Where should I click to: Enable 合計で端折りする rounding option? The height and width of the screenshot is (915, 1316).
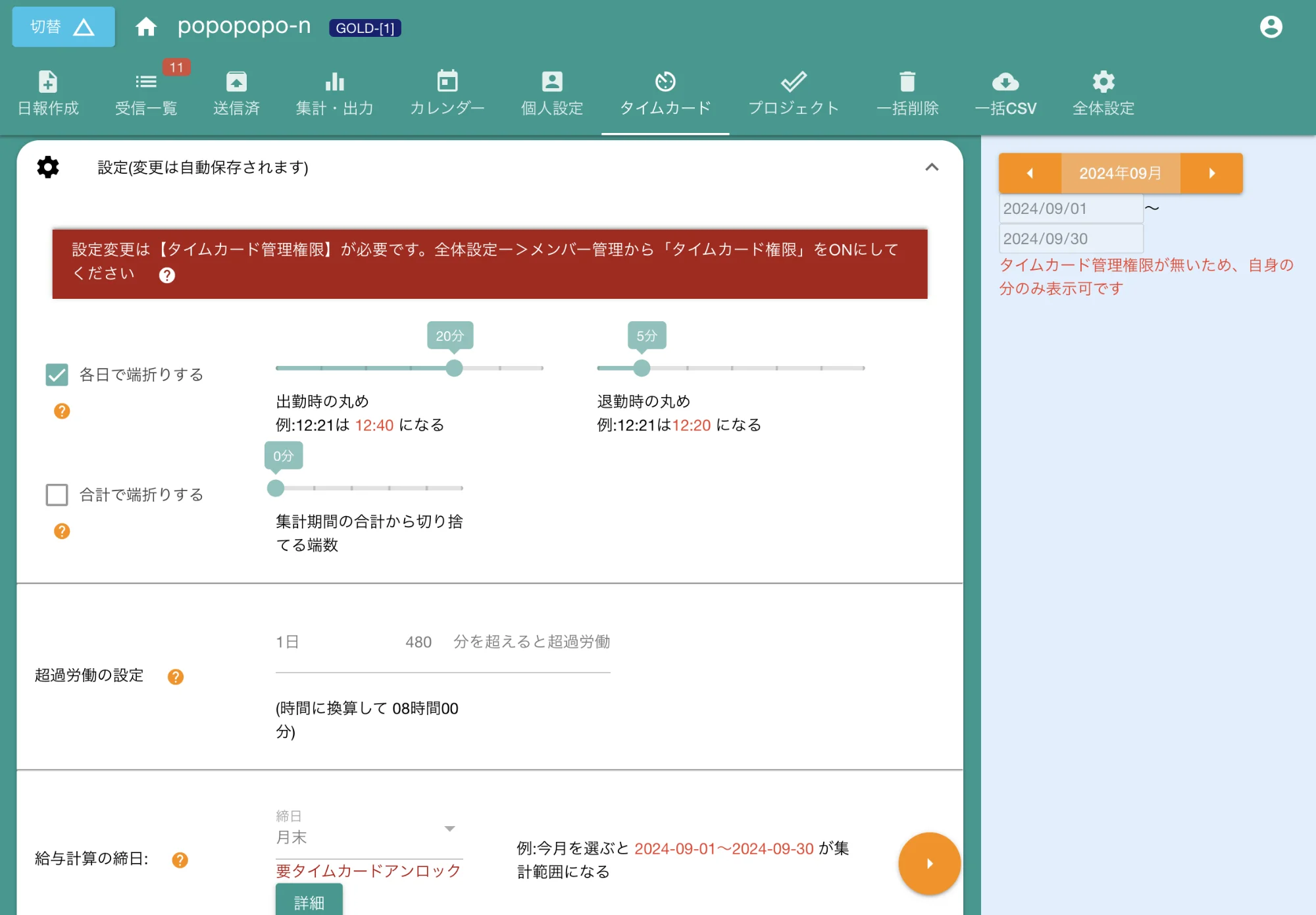tap(57, 494)
